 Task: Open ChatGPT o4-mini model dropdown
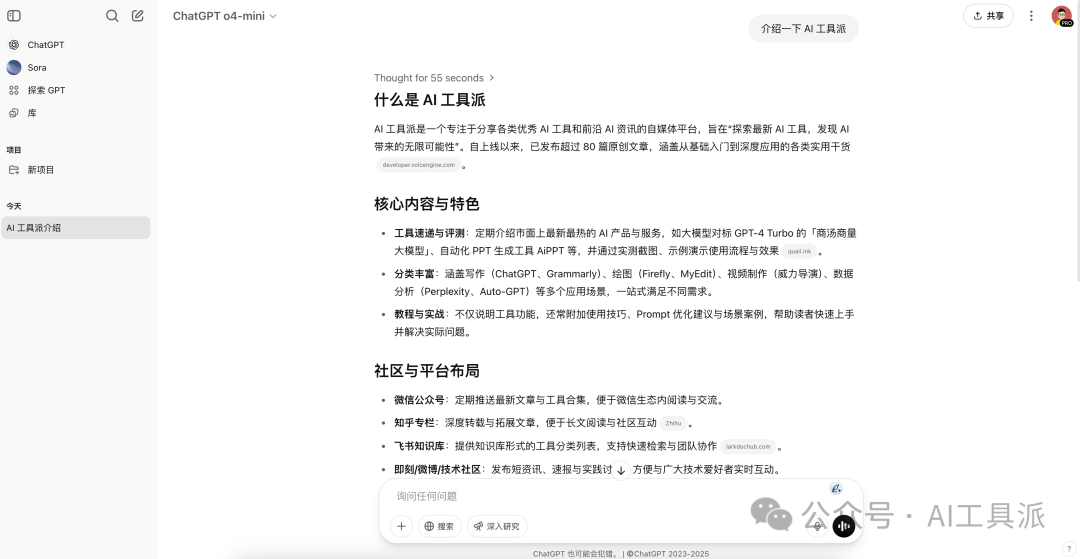click(x=225, y=16)
